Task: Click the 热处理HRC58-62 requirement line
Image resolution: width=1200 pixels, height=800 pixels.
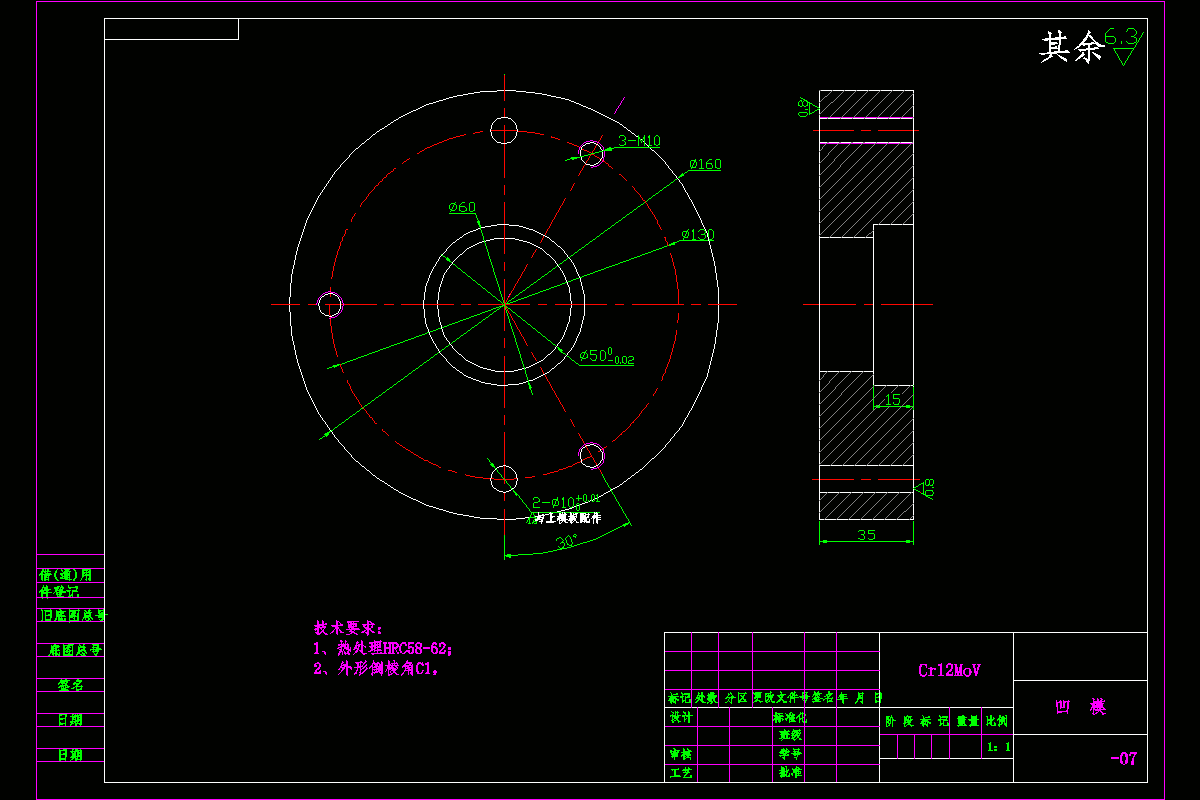Action: click(383, 648)
